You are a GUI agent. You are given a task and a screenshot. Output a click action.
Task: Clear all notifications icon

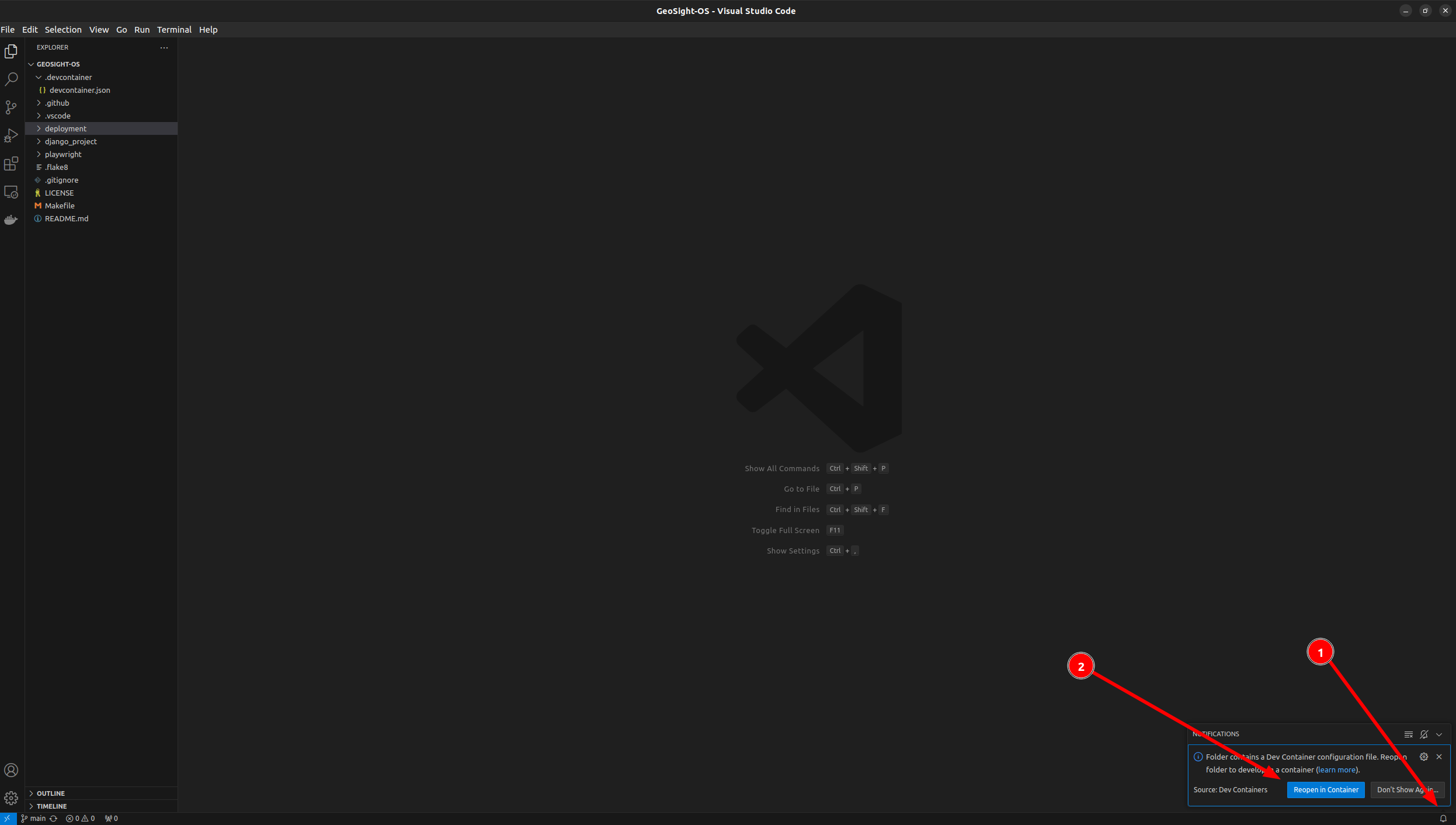click(1409, 735)
